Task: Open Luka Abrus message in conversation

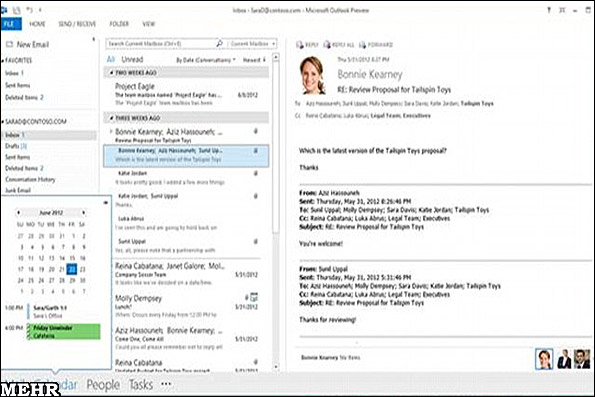Action: tap(186, 223)
